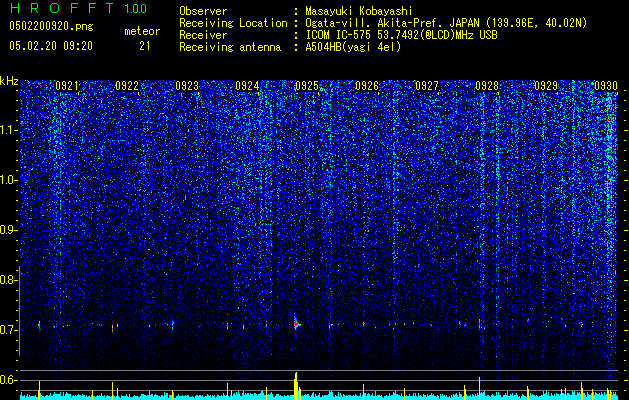Click the 0930 time marker
629x400 pixels.
pyautogui.click(x=606, y=86)
